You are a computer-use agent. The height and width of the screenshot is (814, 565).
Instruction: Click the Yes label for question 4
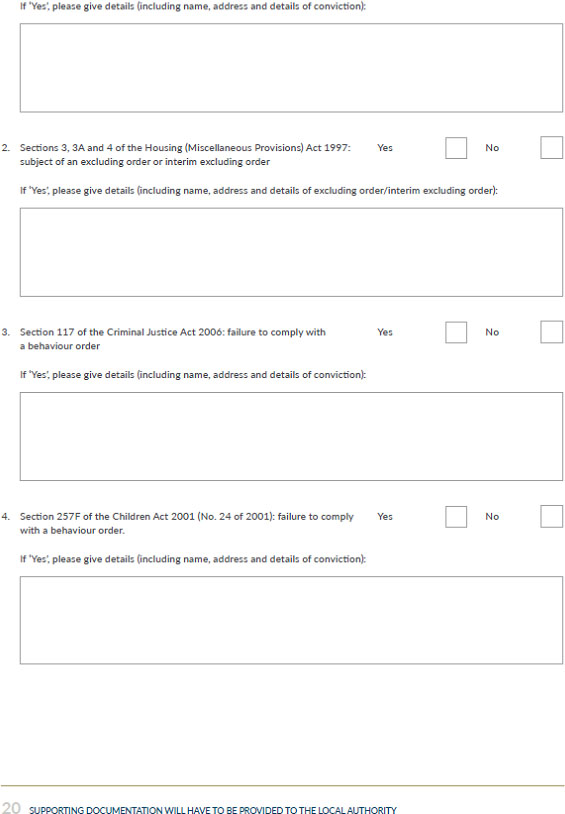385,517
